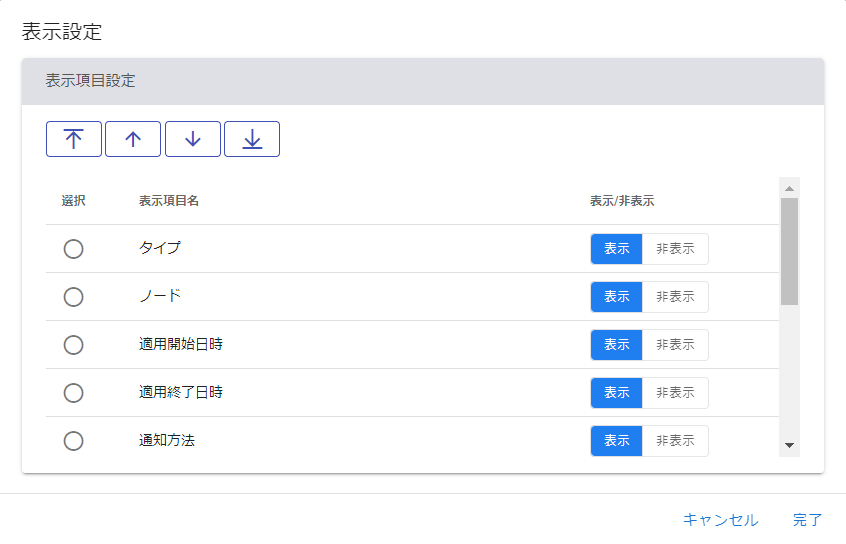Click the キャンセル button
Viewport: 846px width, 544px height.
coord(720,520)
